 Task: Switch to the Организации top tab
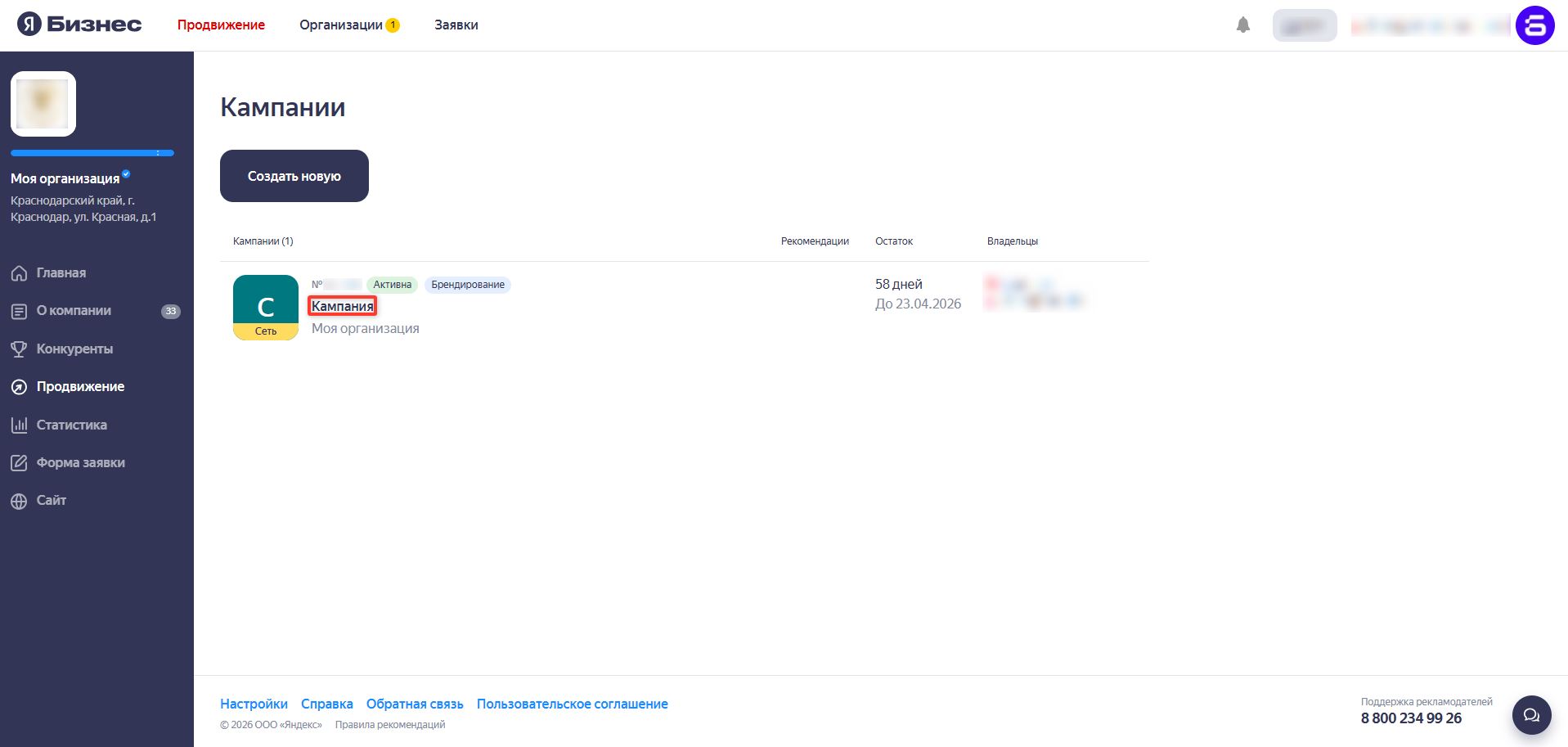tap(341, 25)
